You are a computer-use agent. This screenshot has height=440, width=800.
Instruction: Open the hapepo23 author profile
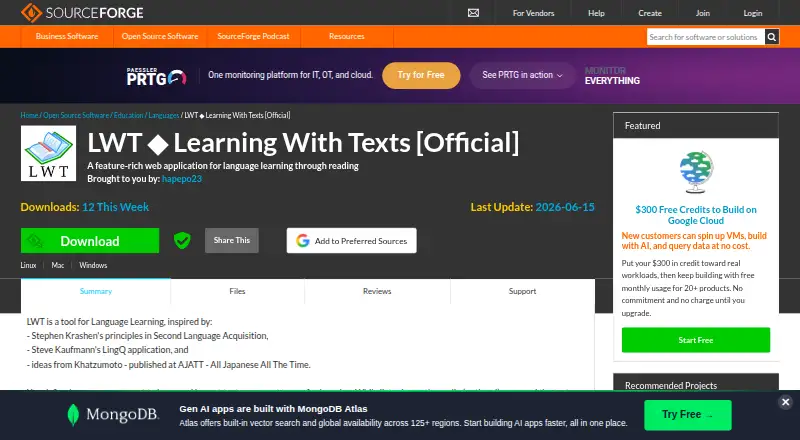(182, 179)
